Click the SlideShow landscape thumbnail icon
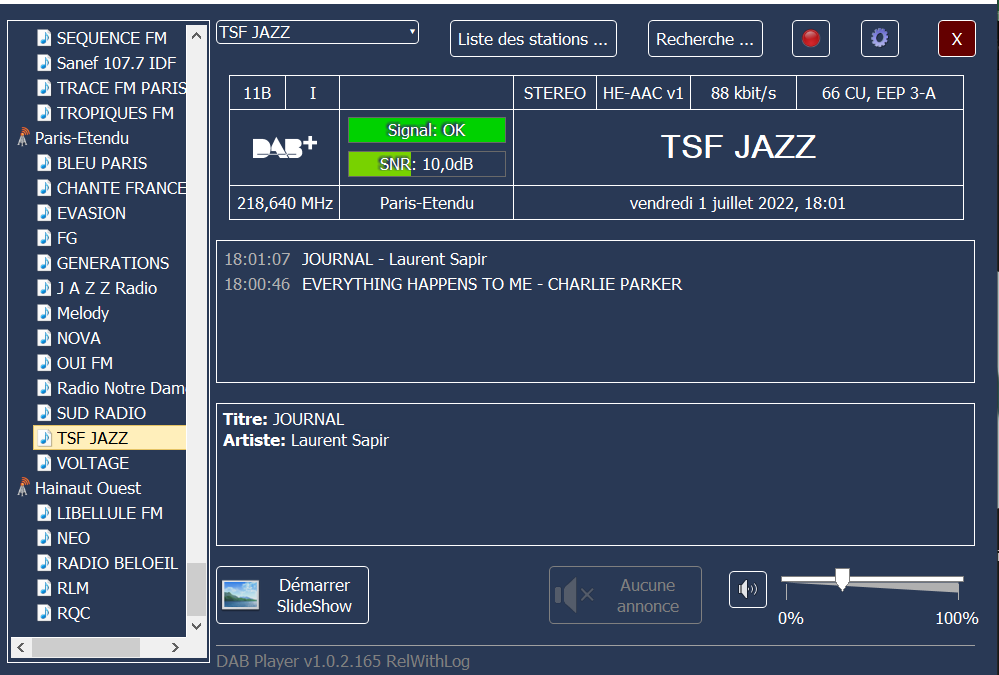 [241, 595]
